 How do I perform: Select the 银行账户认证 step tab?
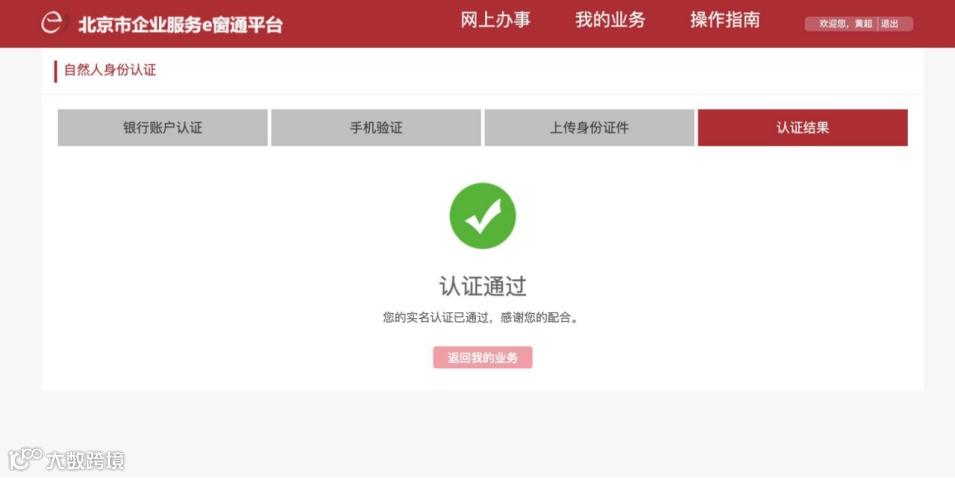(x=163, y=127)
